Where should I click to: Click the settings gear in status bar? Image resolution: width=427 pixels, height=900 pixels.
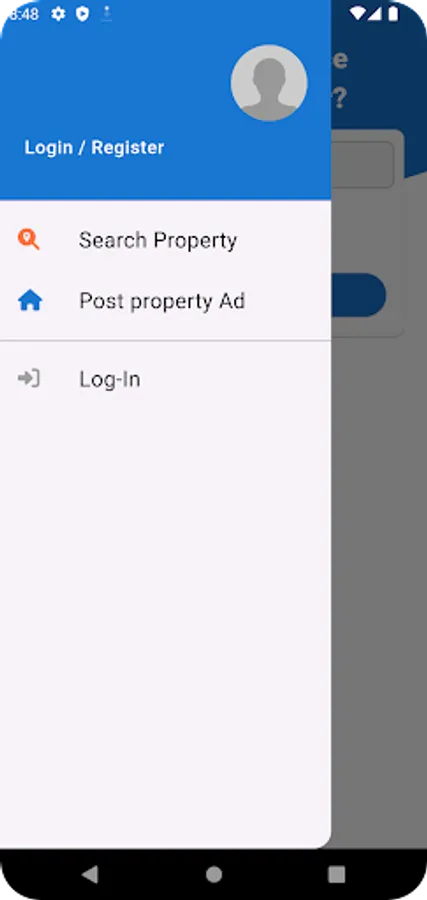tap(58, 14)
